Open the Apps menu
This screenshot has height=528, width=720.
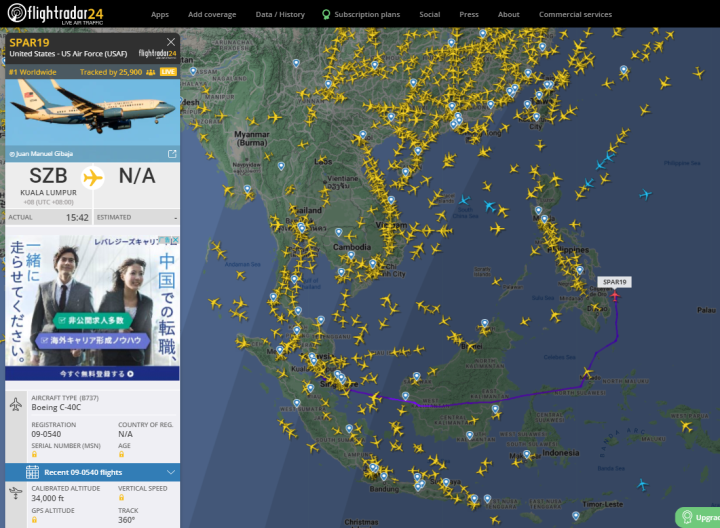tap(160, 15)
